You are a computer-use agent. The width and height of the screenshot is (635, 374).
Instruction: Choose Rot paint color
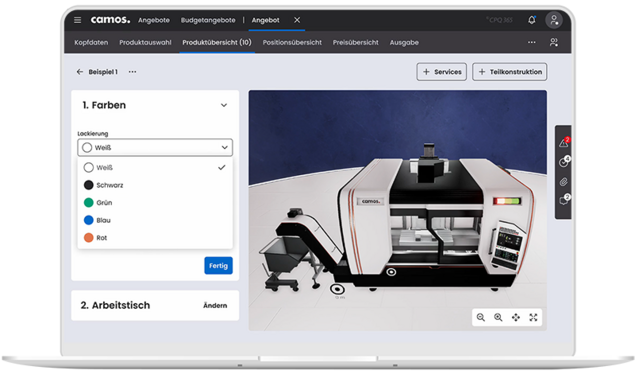point(155,238)
